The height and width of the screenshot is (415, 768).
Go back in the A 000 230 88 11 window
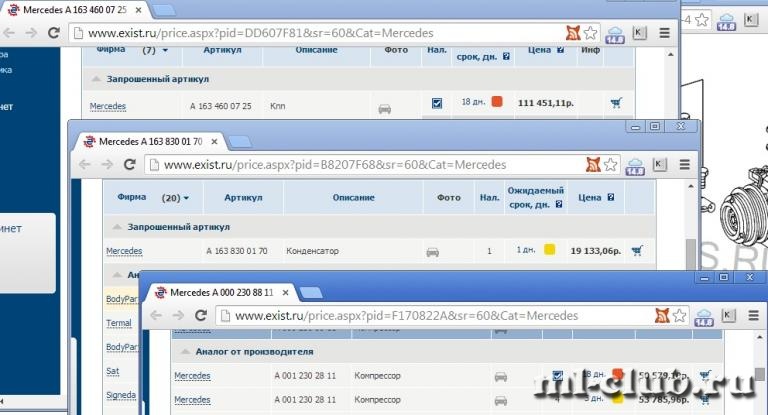(156, 316)
